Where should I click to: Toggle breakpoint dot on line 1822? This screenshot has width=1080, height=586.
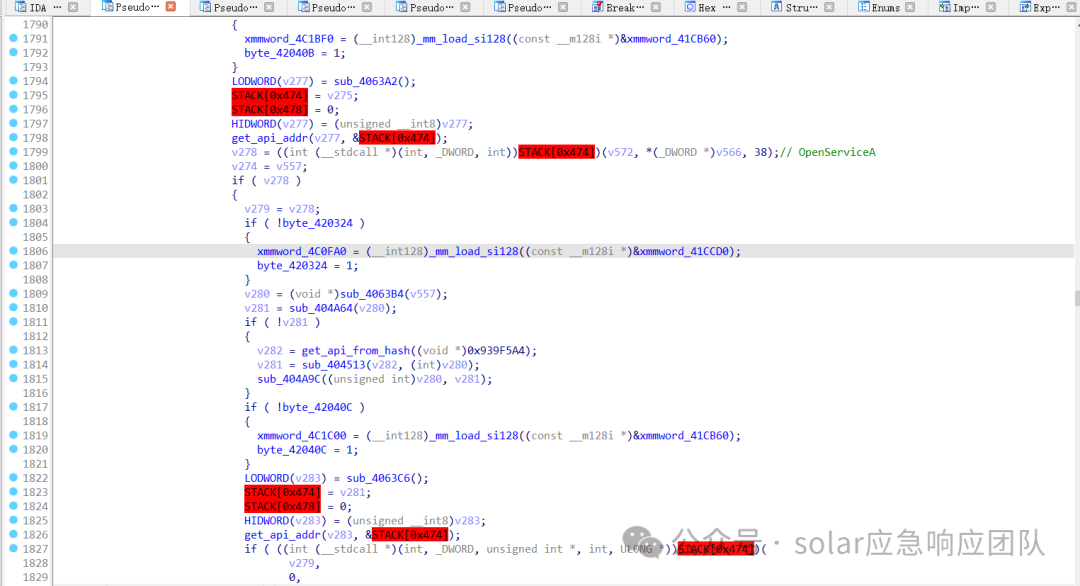click(13, 478)
